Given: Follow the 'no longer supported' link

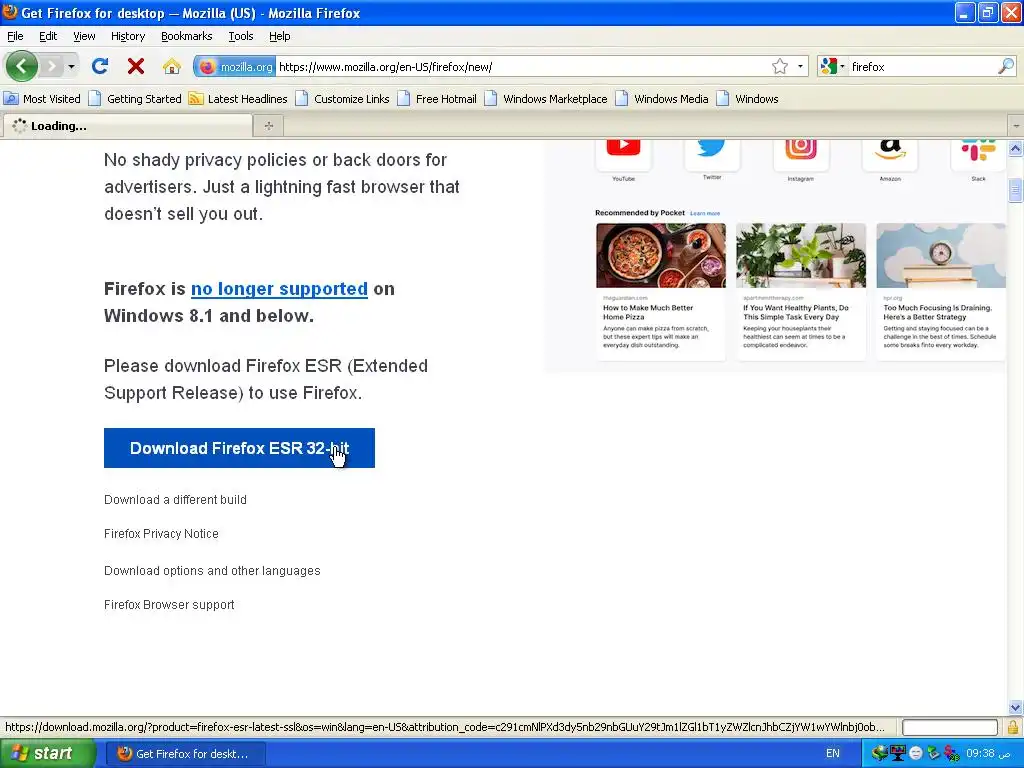Looking at the screenshot, I should click(x=279, y=289).
